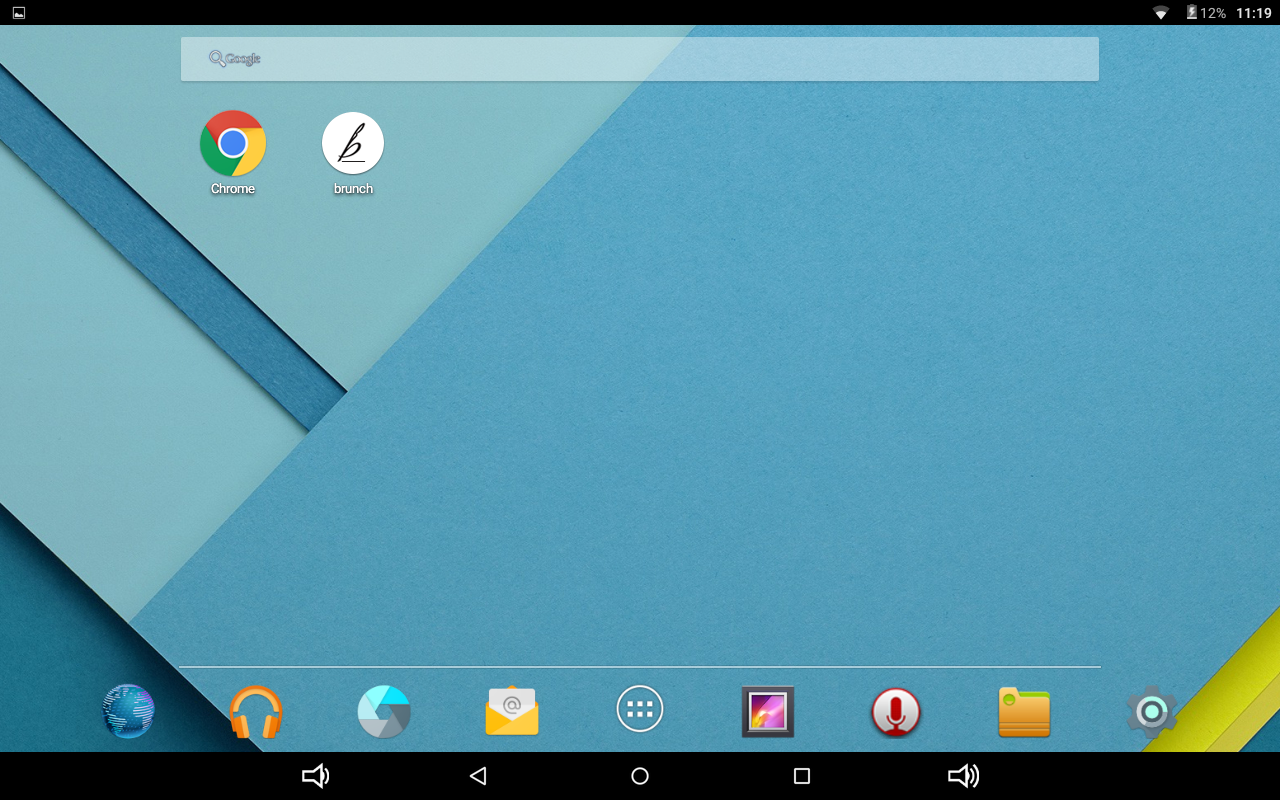Open the orange file manager
This screenshot has height=800, width=1280.
(1023, 711)
